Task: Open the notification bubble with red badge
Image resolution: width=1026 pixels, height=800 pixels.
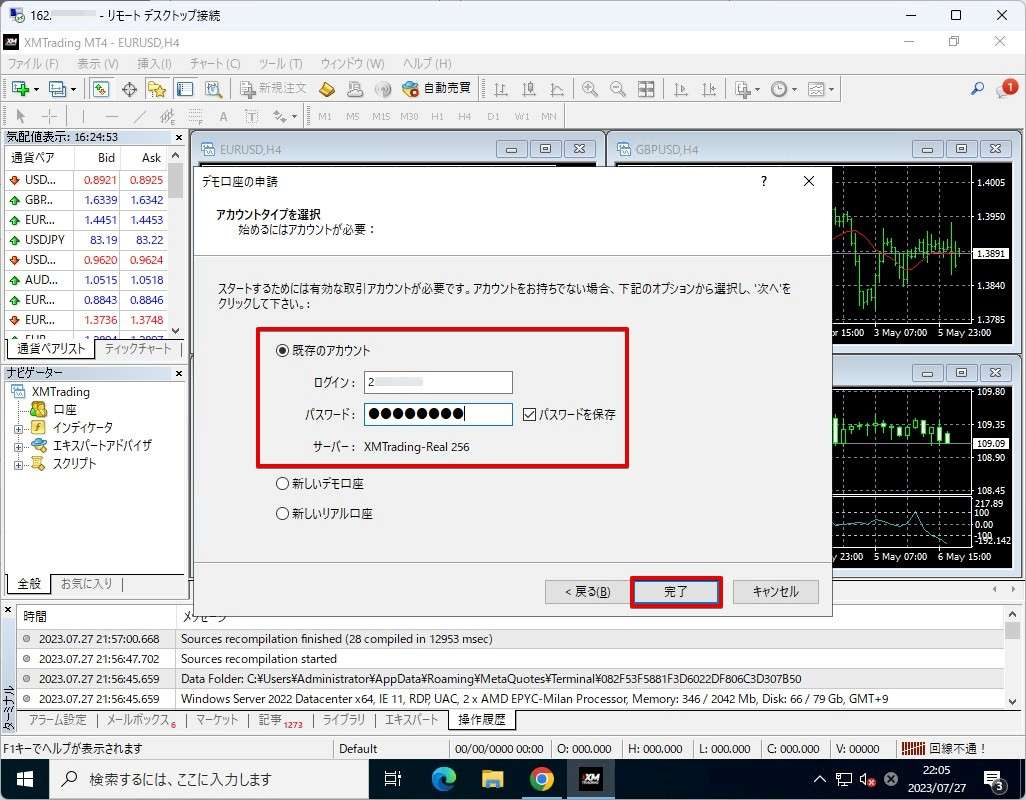Action: click(1006, 88)
